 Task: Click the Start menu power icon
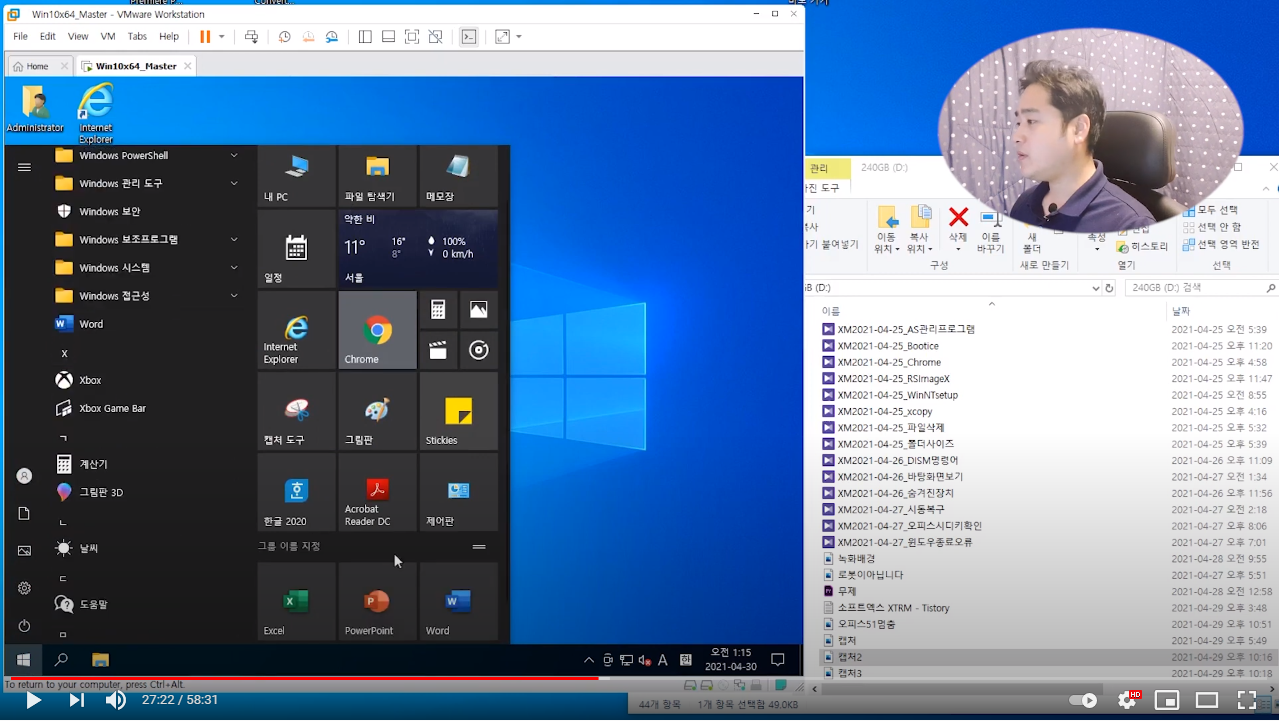24,626
